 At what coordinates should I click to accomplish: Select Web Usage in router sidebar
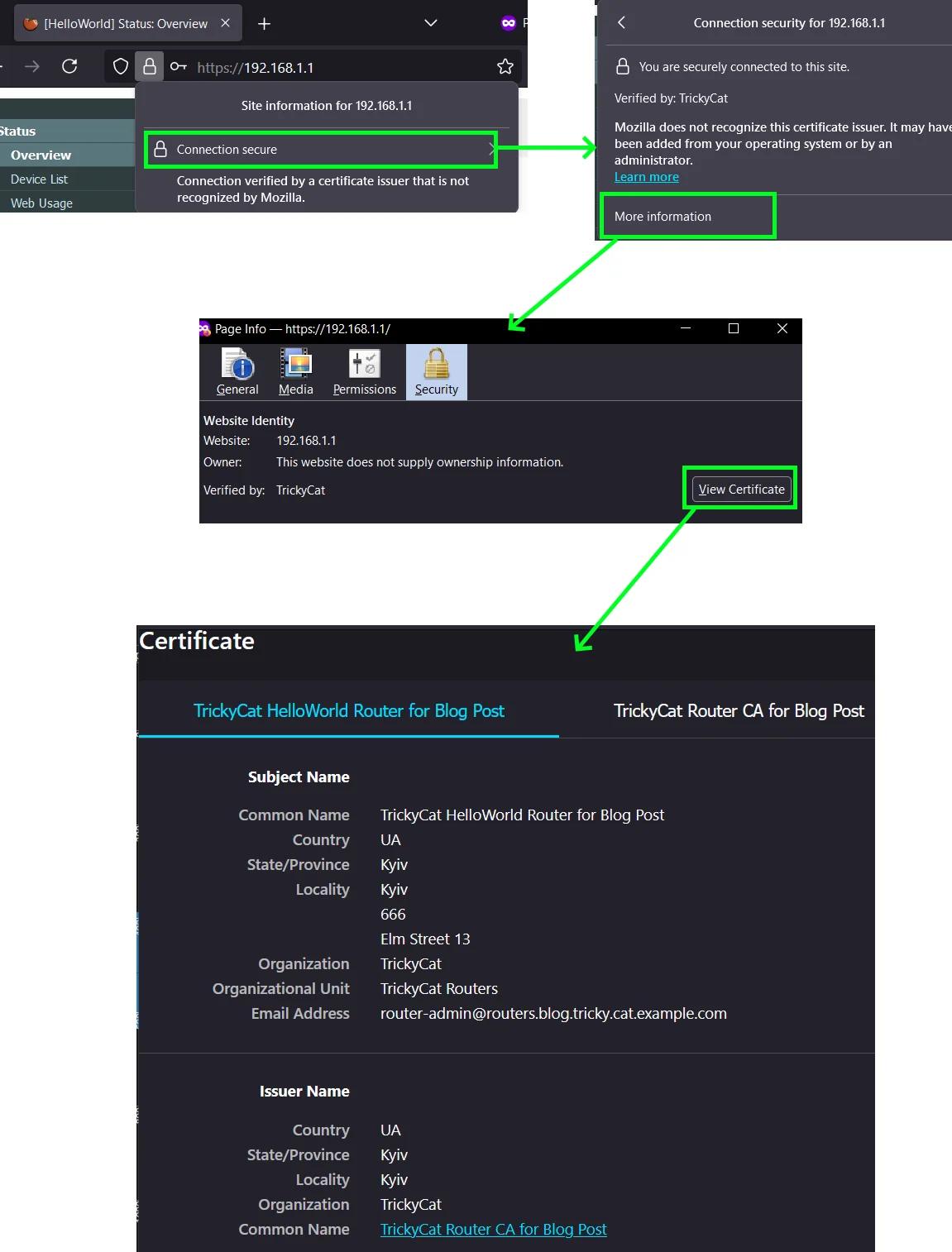point(67,203)
